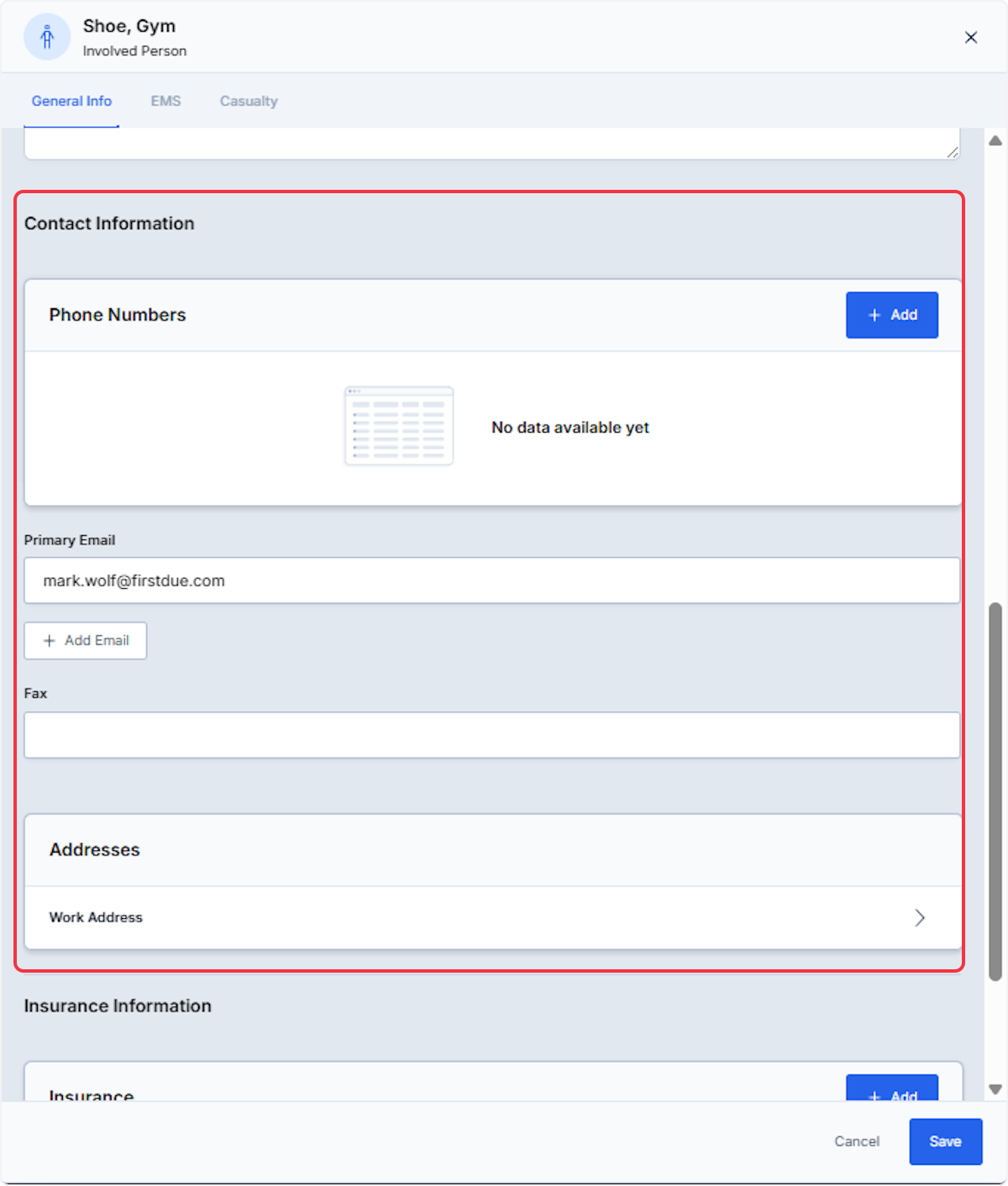Screen dimensions: 1008x1186
Task: Click the vertical scrollbar thumb
Action: 995,791
